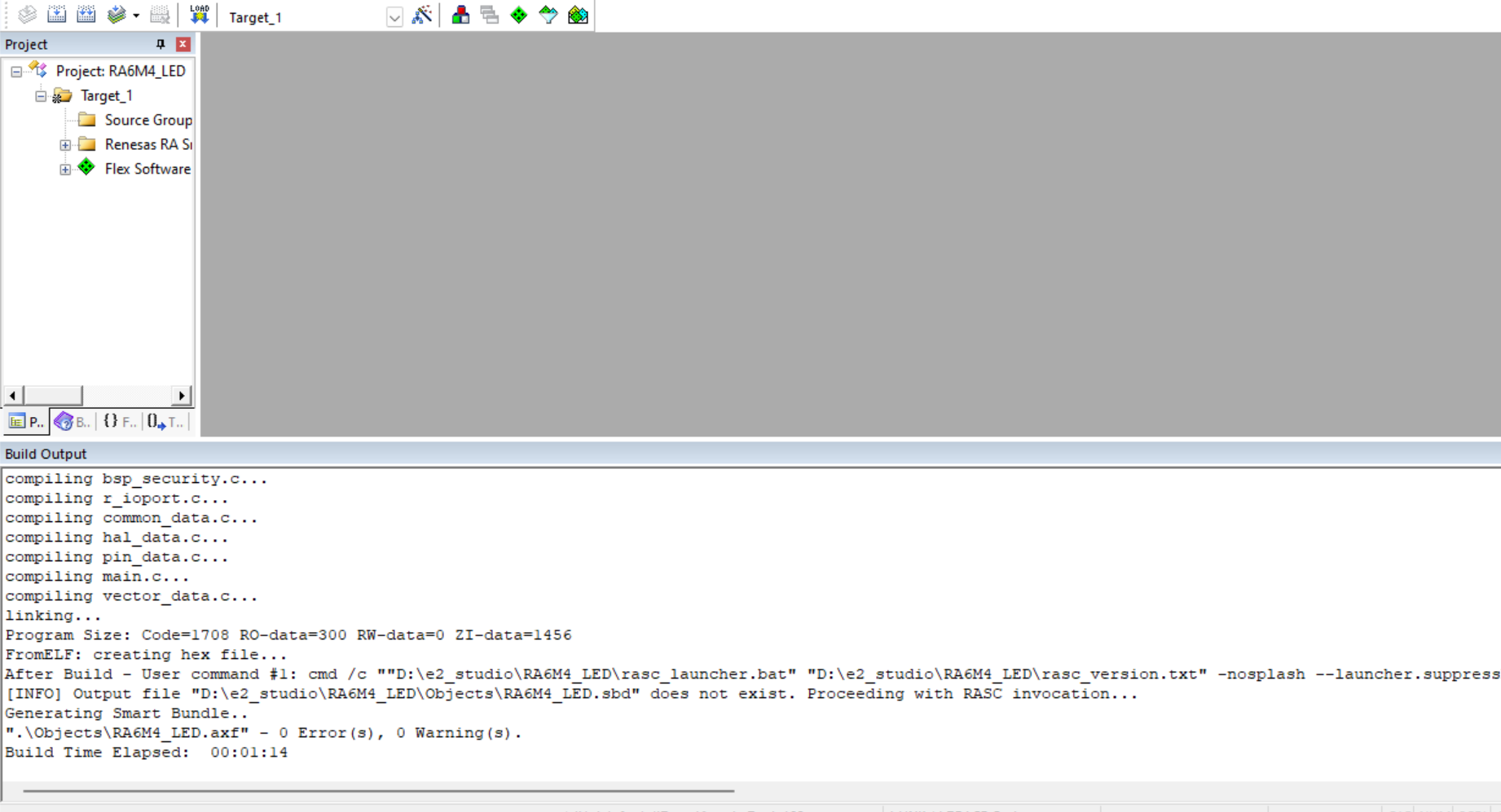Viewport: 1501px width, 812px height.
Task: Open the Pack Installer icon
Action: (x=578, y=15)
